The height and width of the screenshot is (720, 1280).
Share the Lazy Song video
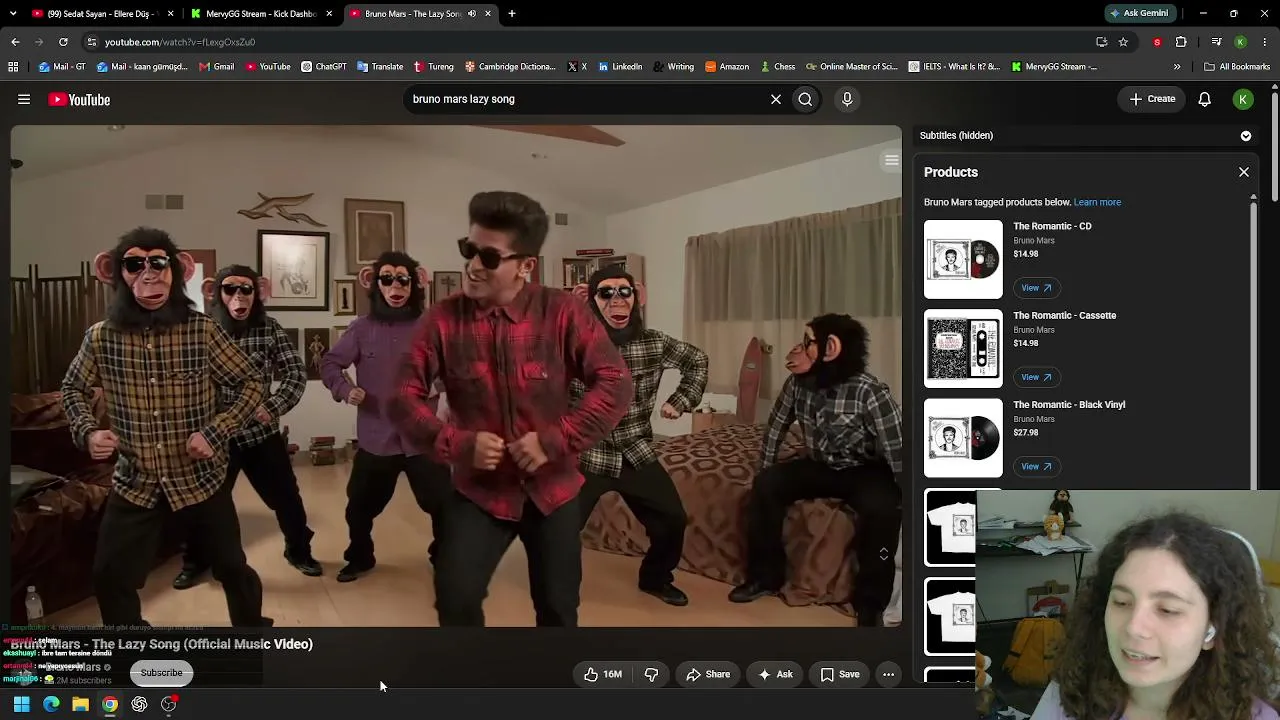(708, 674)
